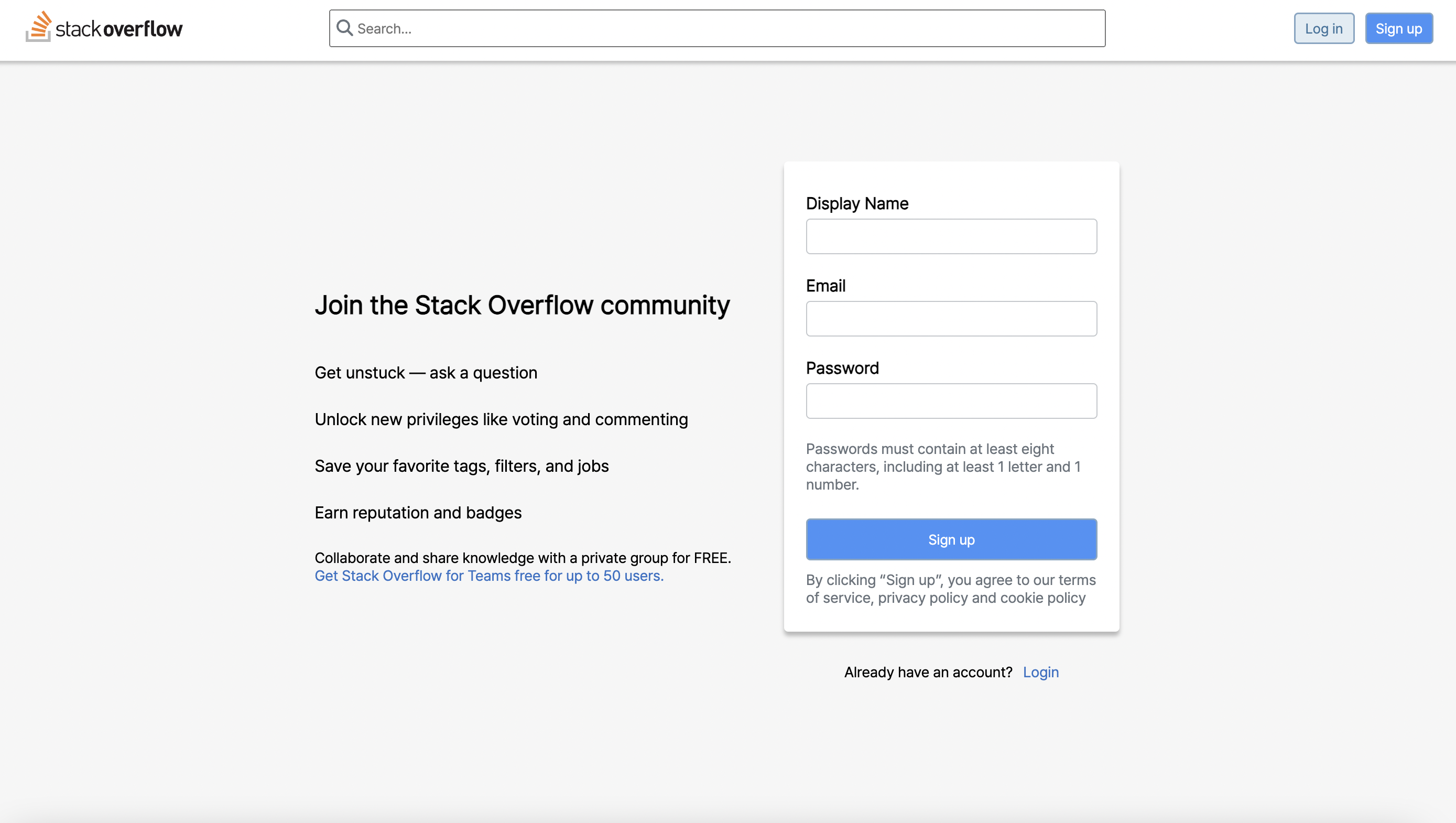Click into the Email field

[951, 319]
